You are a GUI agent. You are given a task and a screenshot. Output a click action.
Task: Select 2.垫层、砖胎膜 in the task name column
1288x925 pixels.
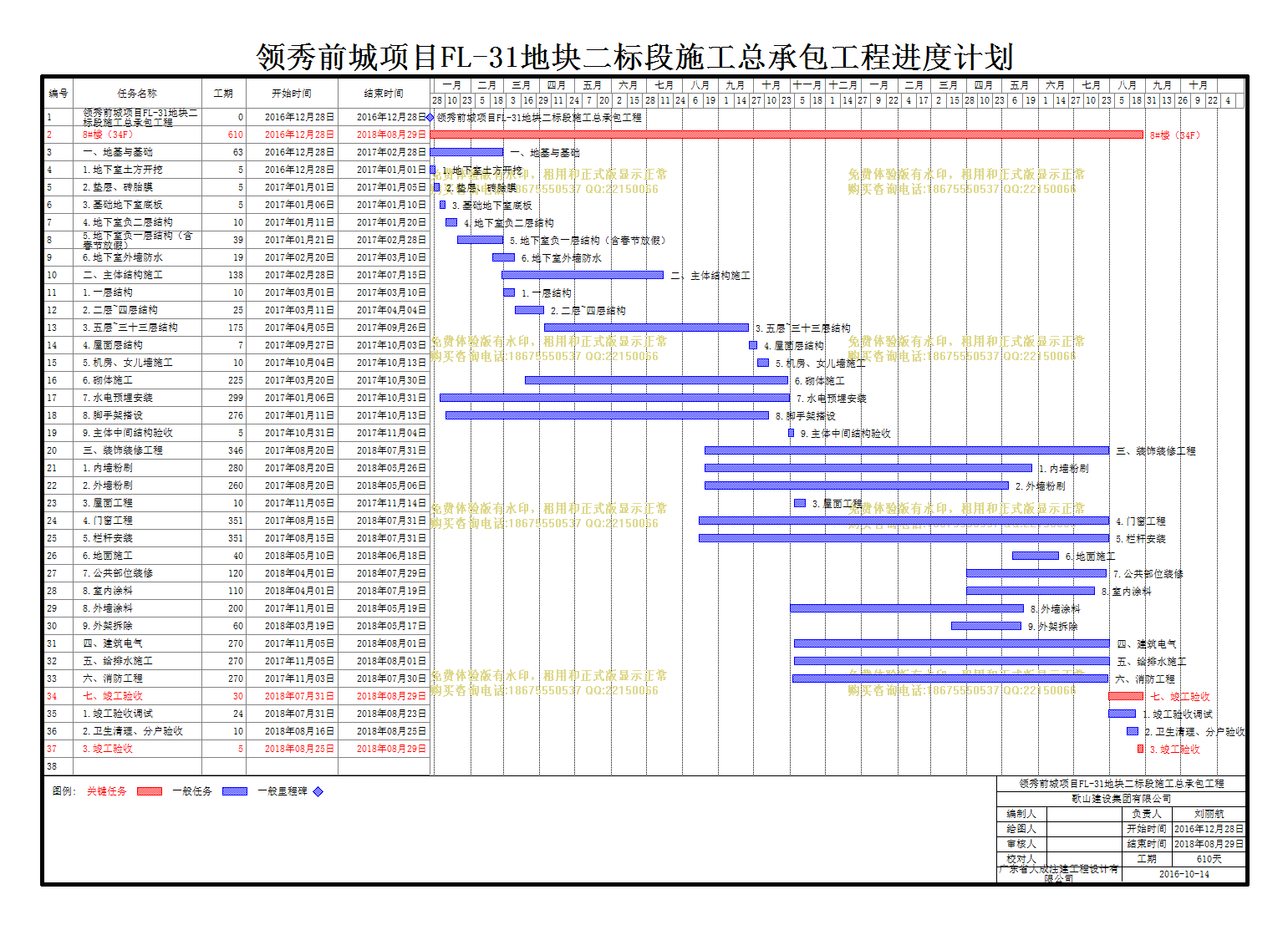pyautogui.click(x=117, y=187)
